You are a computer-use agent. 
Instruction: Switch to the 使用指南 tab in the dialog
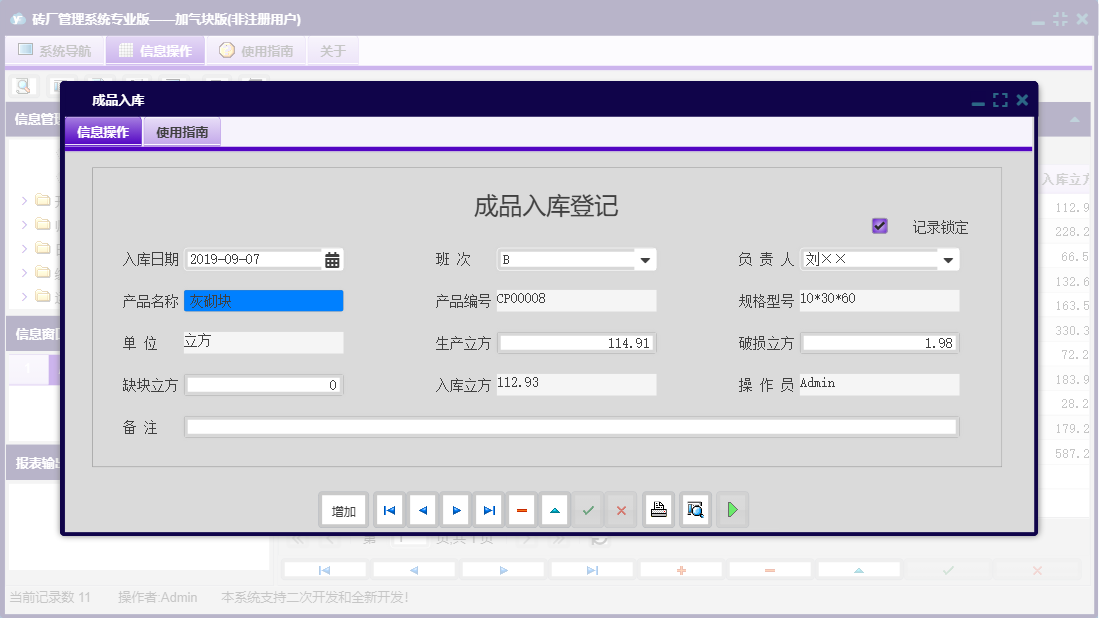pos(181,130)
